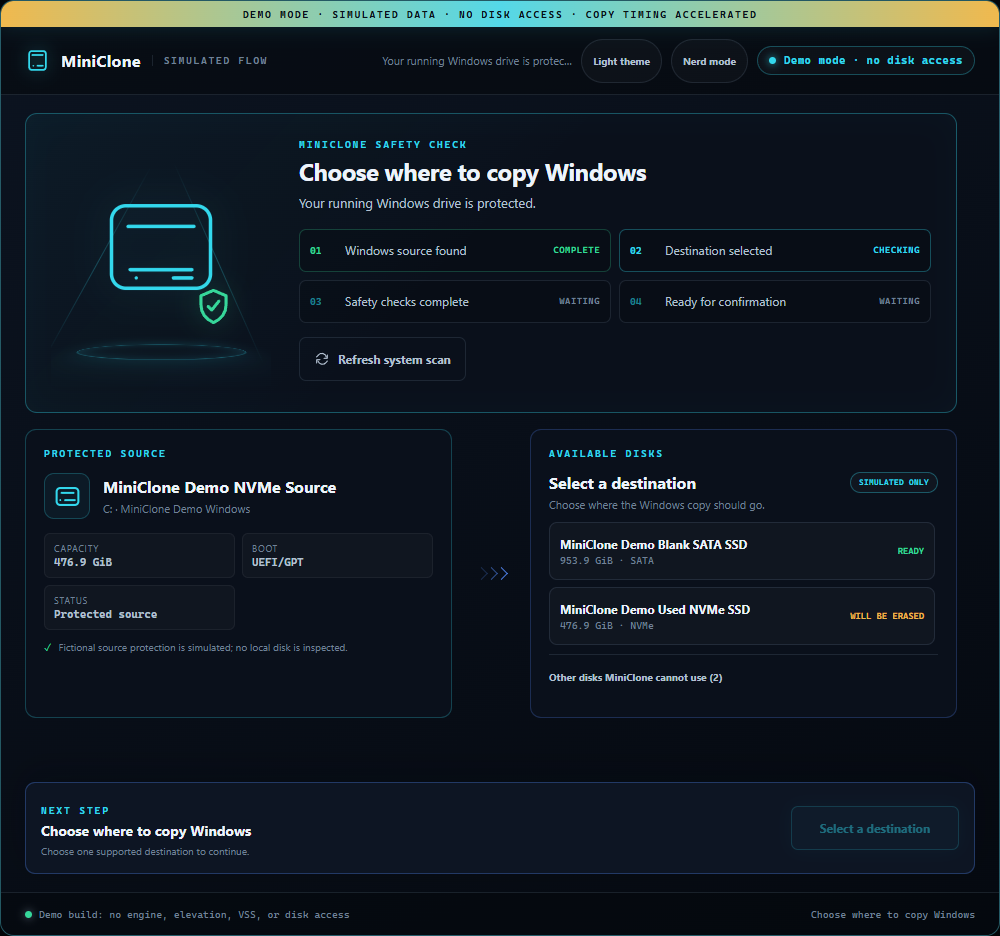Click the green check icon beside fictional source note

(48, 648)
